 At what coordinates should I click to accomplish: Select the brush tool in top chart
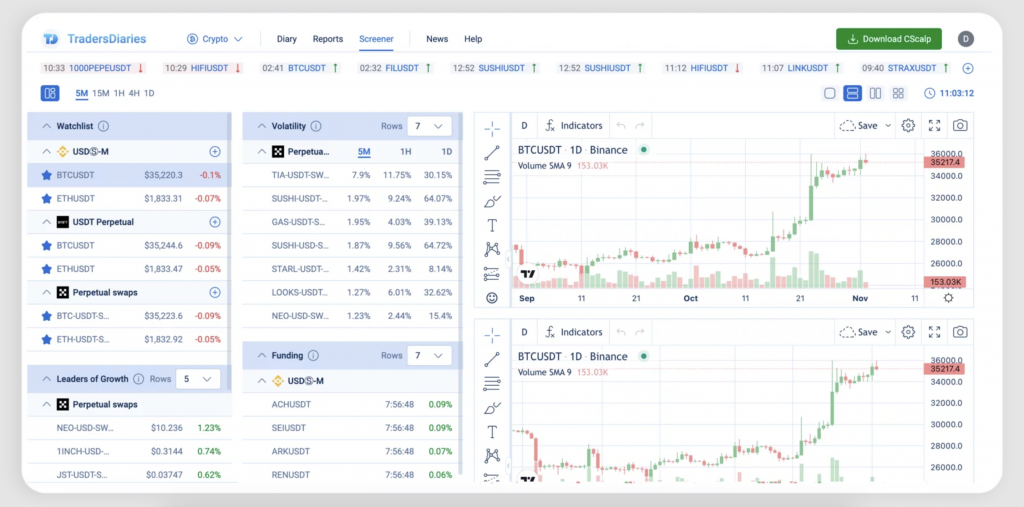click(x=492, y=201)
